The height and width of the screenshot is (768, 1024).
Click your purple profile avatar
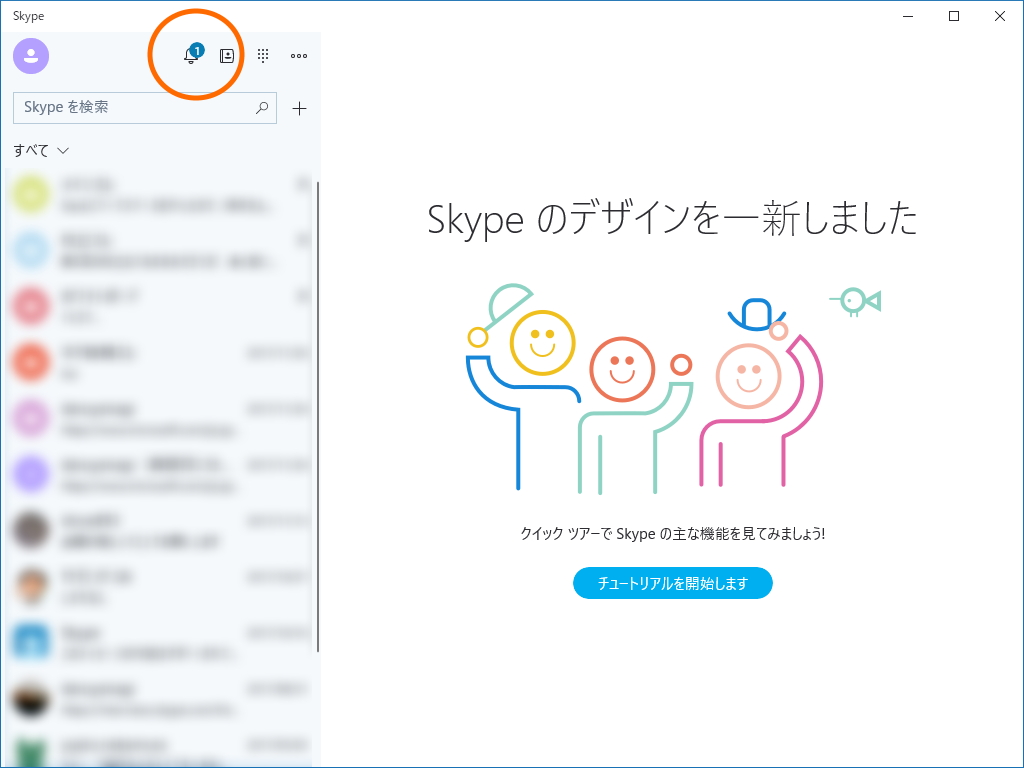[31, 56]
